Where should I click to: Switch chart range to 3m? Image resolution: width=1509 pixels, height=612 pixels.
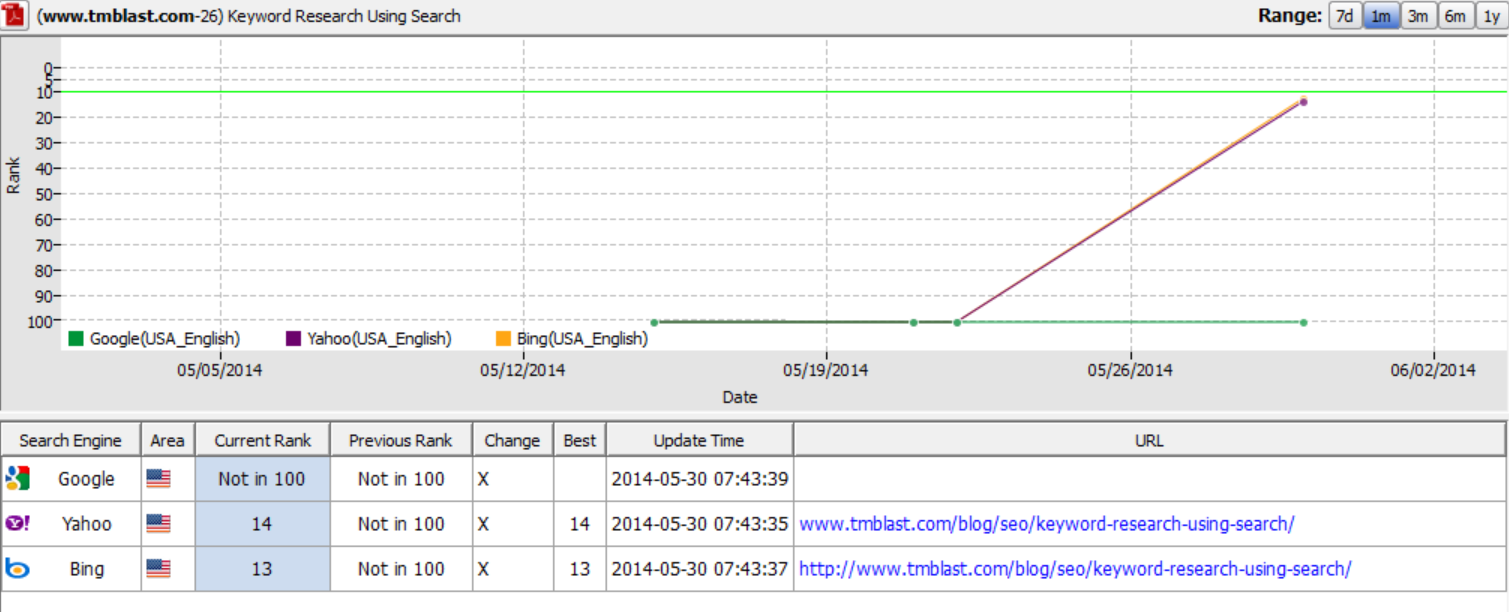1418,16
